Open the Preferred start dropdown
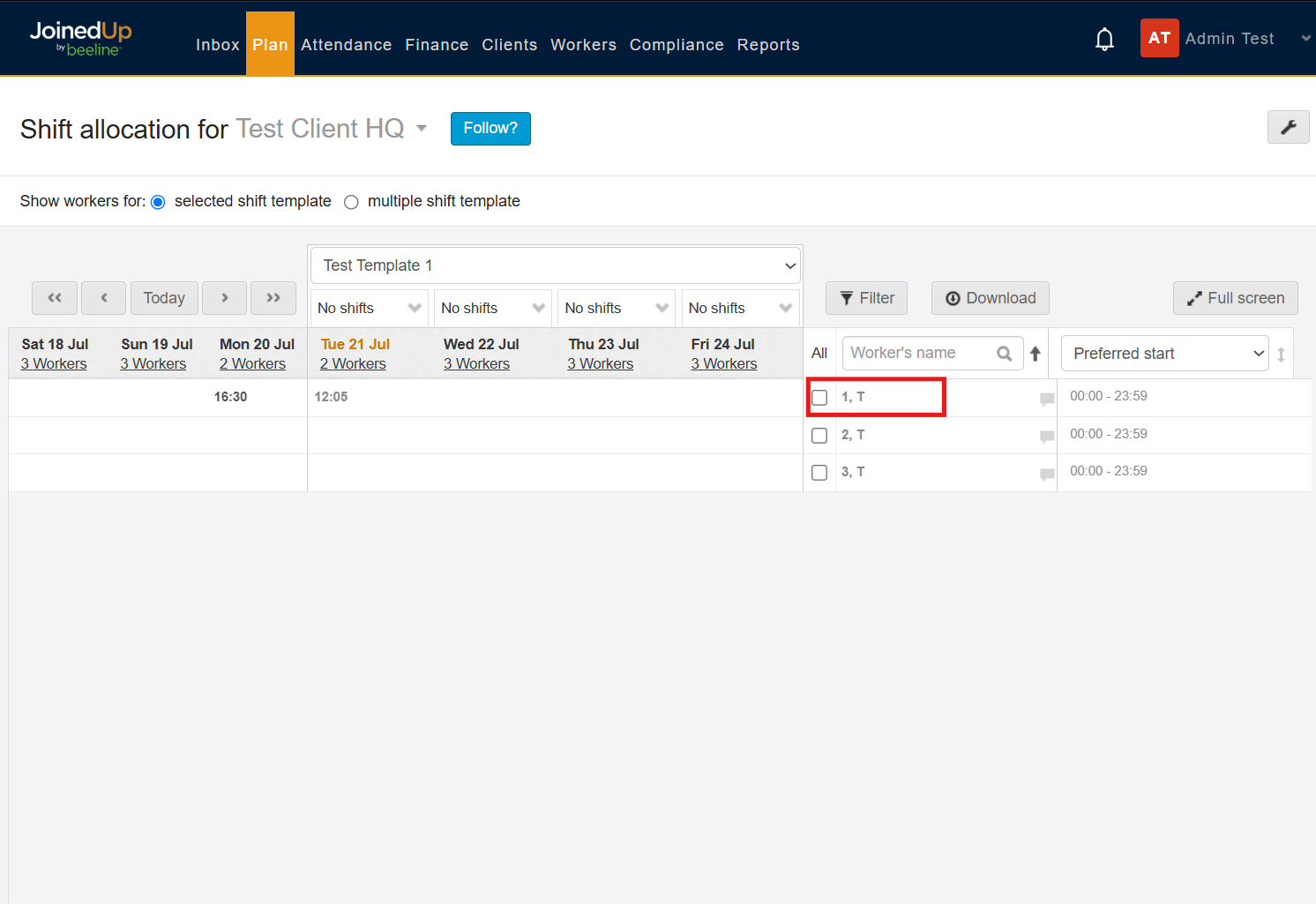 1164,354
